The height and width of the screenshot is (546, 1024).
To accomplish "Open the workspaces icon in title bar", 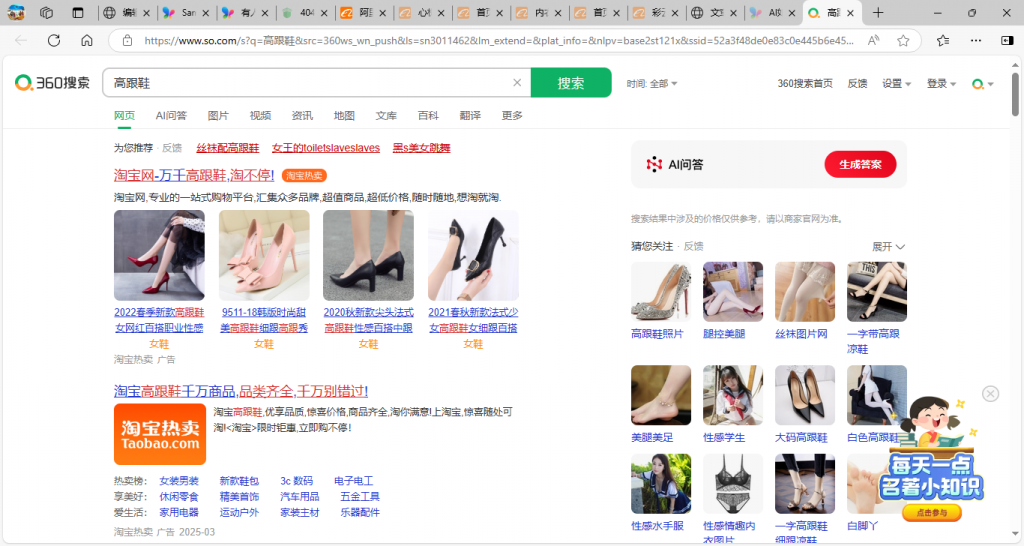I will point(46,12).
